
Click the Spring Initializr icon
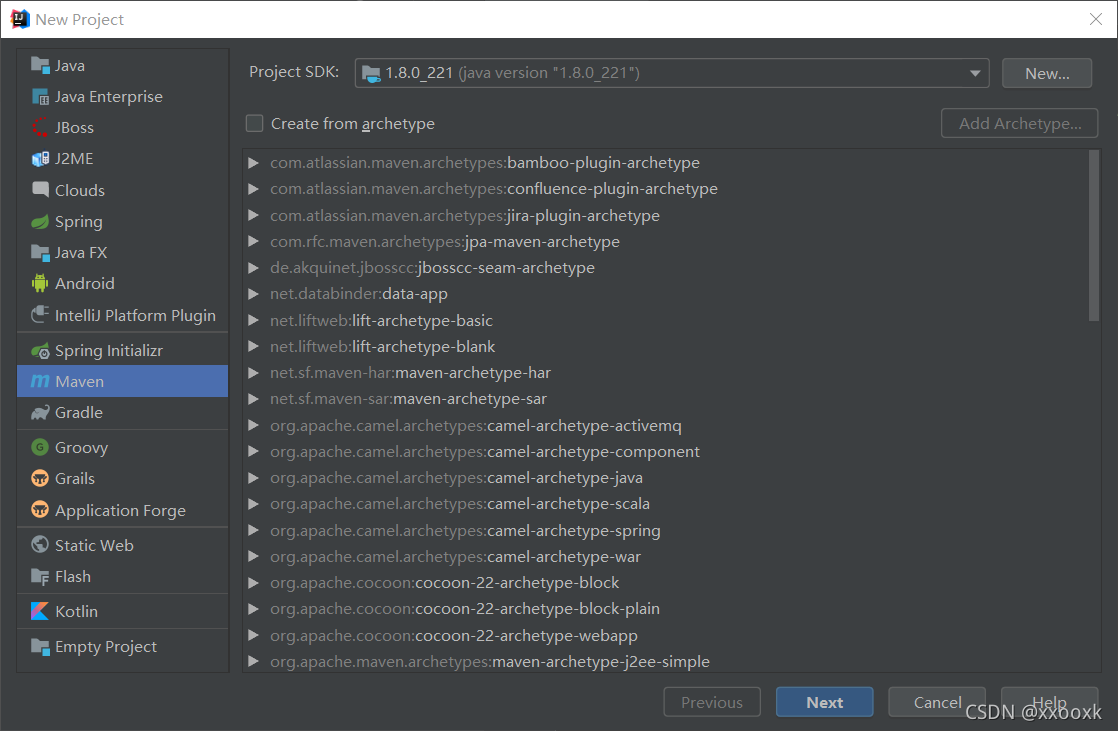40,350
